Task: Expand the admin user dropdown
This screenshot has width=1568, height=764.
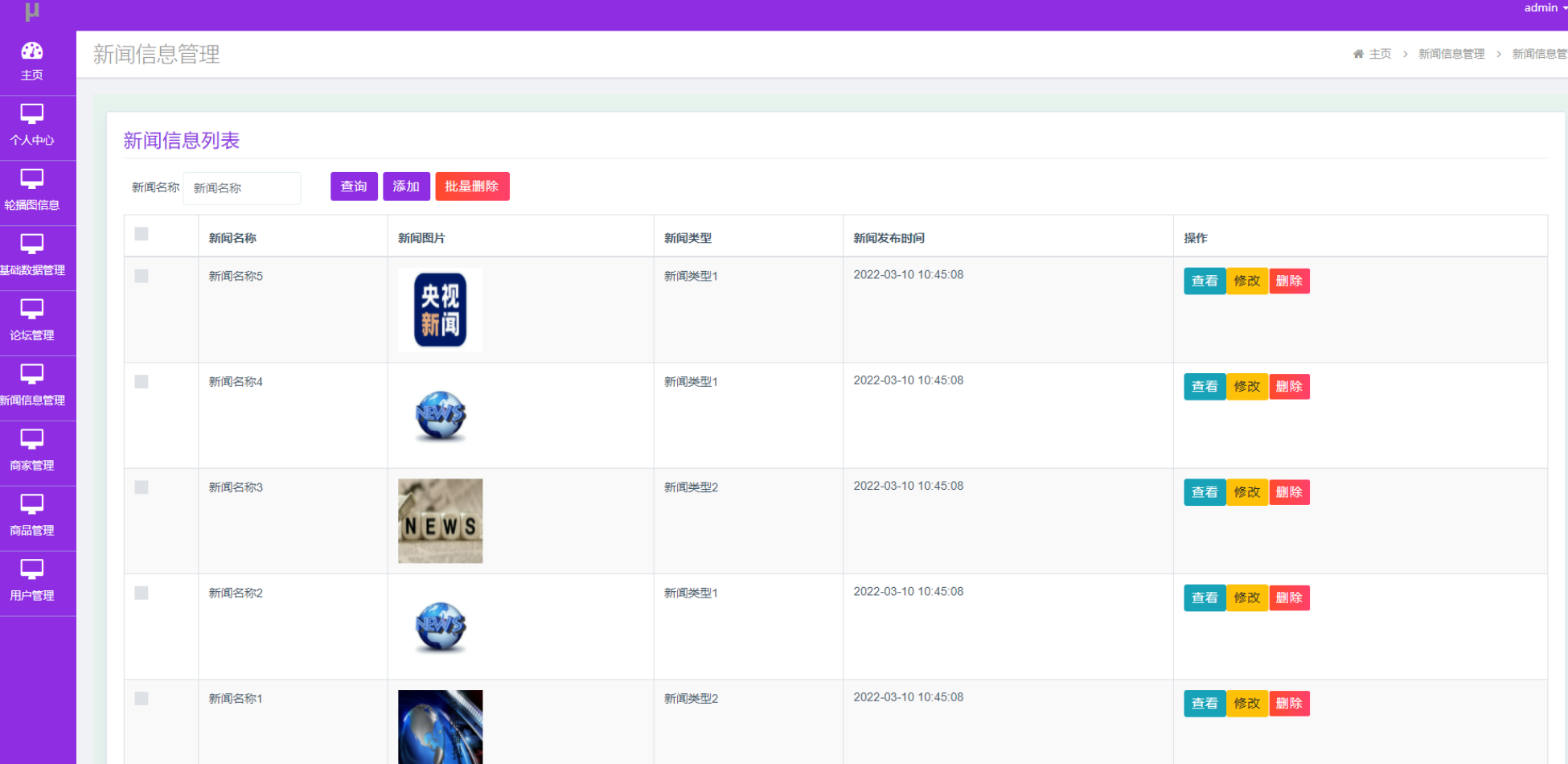Action: click(1544, 8)
